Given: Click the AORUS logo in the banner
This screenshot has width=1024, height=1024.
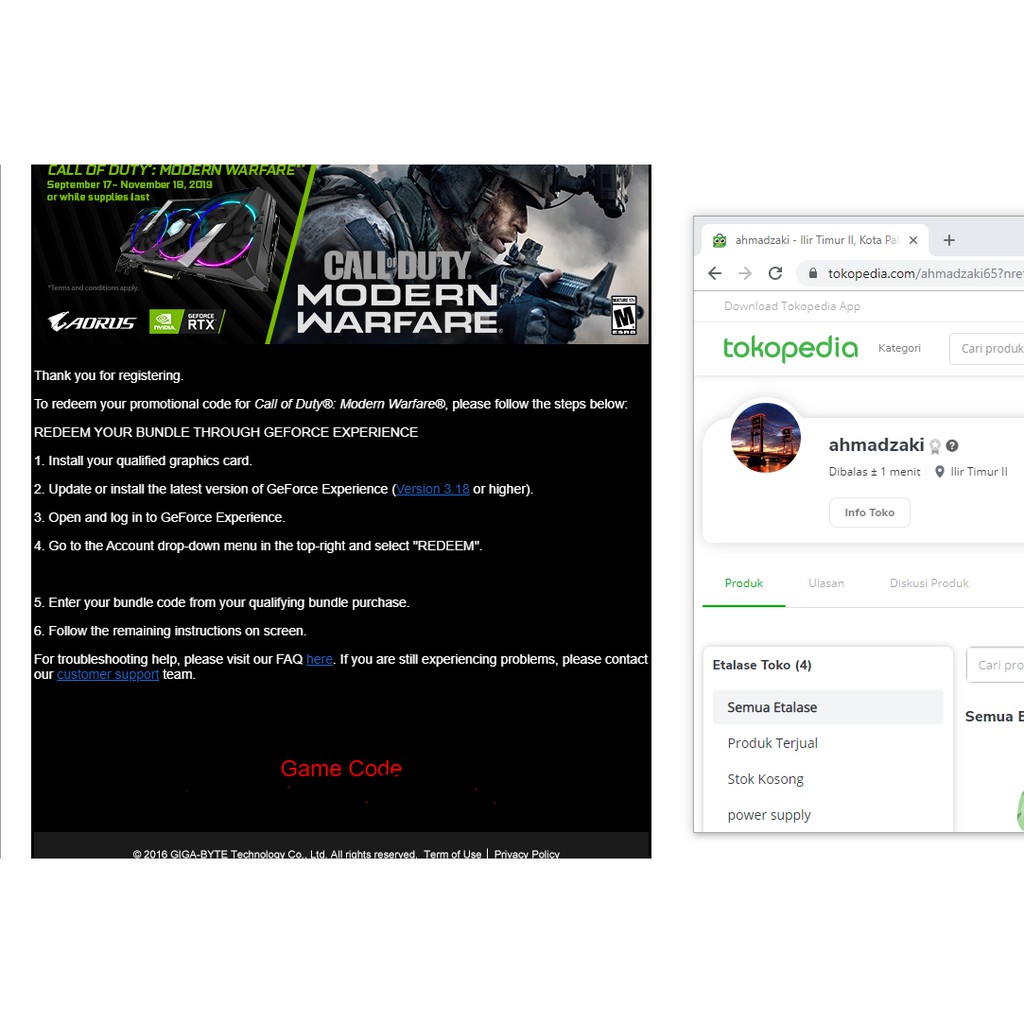Looking at the screenshot, I should [92, 322].
